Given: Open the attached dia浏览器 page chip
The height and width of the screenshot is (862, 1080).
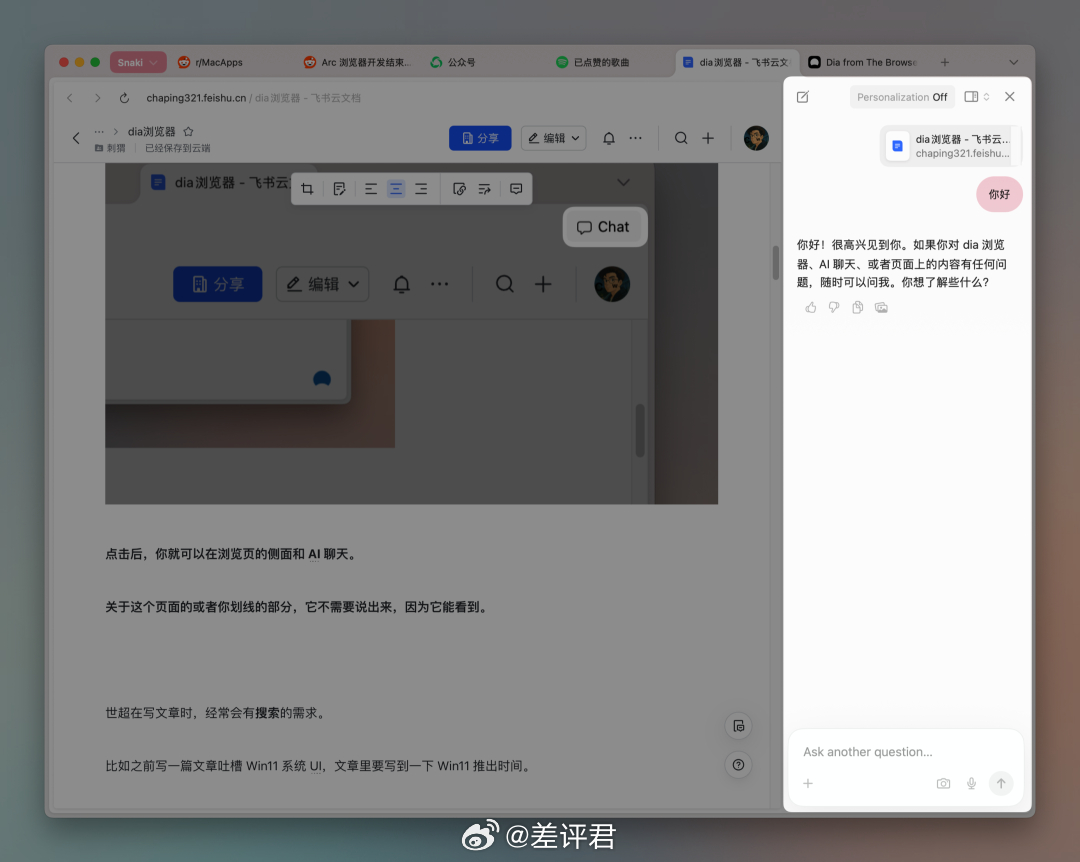Looking at the screenshot, I should [951, 146].
